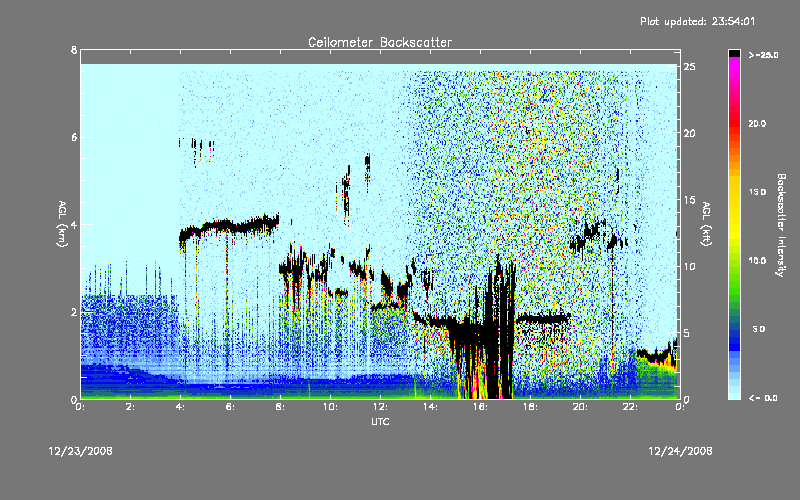Click the 20.0 colorbar tick label
Viewport: 800px width, 500px height.
757,124
